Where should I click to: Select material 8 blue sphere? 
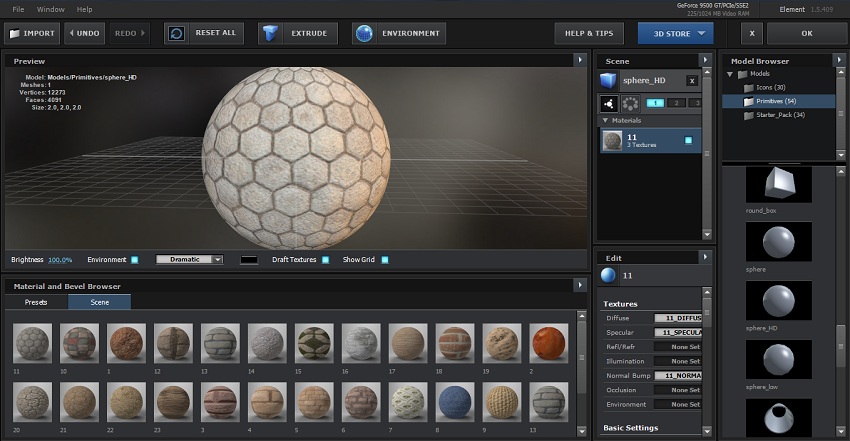pos(455,401)
